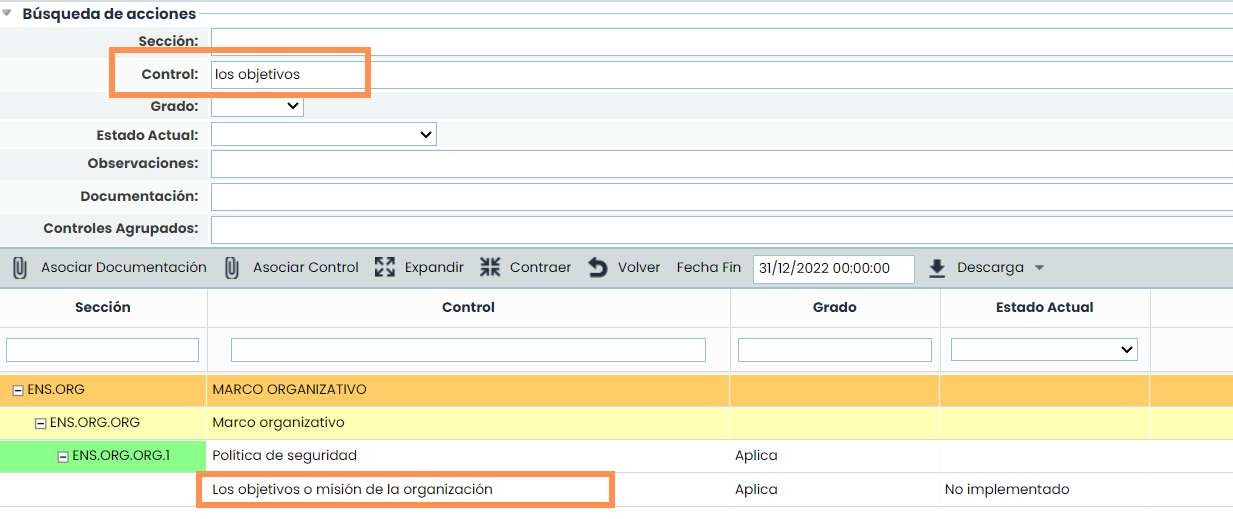Screen dimensions: 1233x519
Task: Click the Expandir arrows icon
Action: 385,268
